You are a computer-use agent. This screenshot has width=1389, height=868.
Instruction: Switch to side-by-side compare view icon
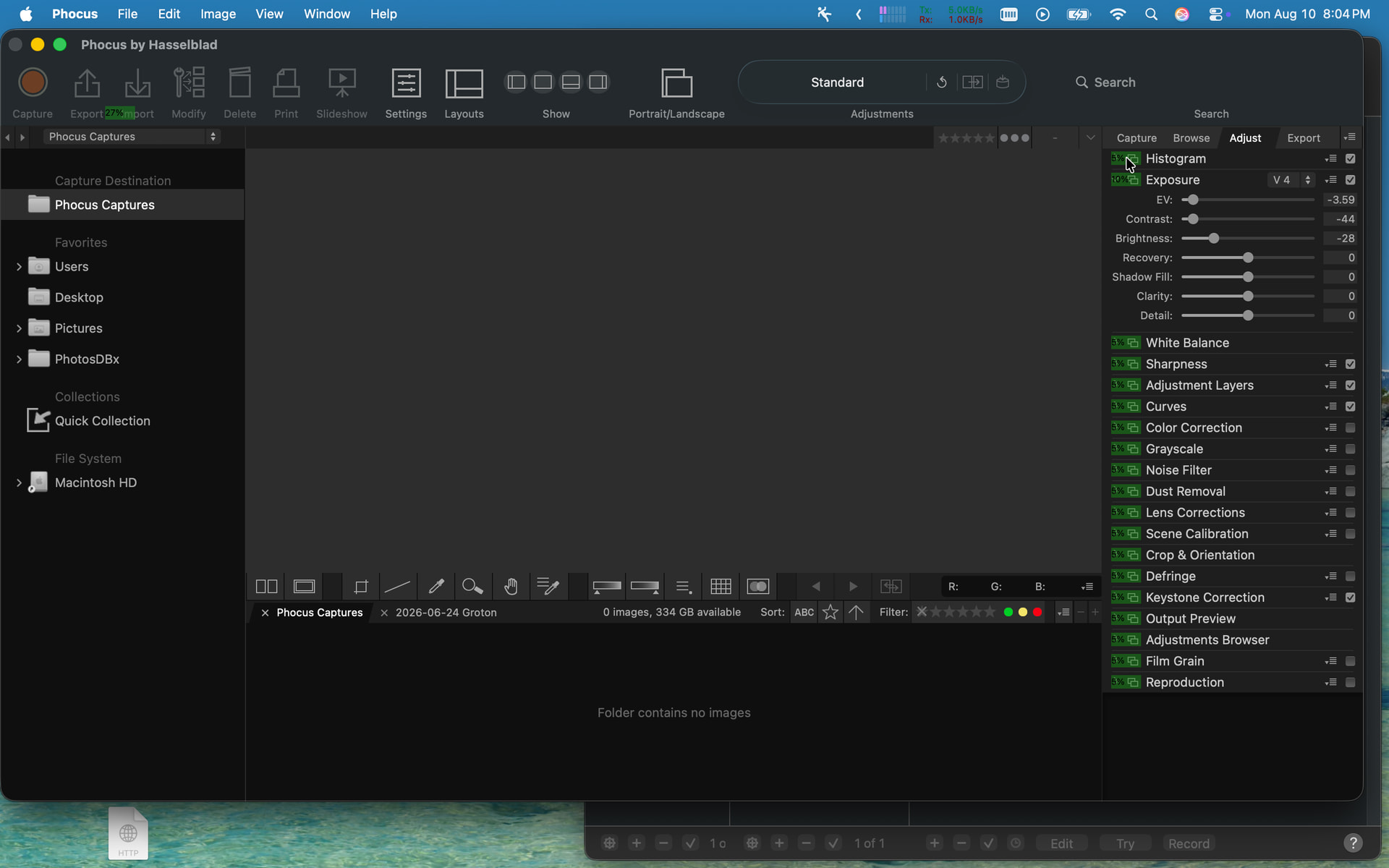coord(267,587)
